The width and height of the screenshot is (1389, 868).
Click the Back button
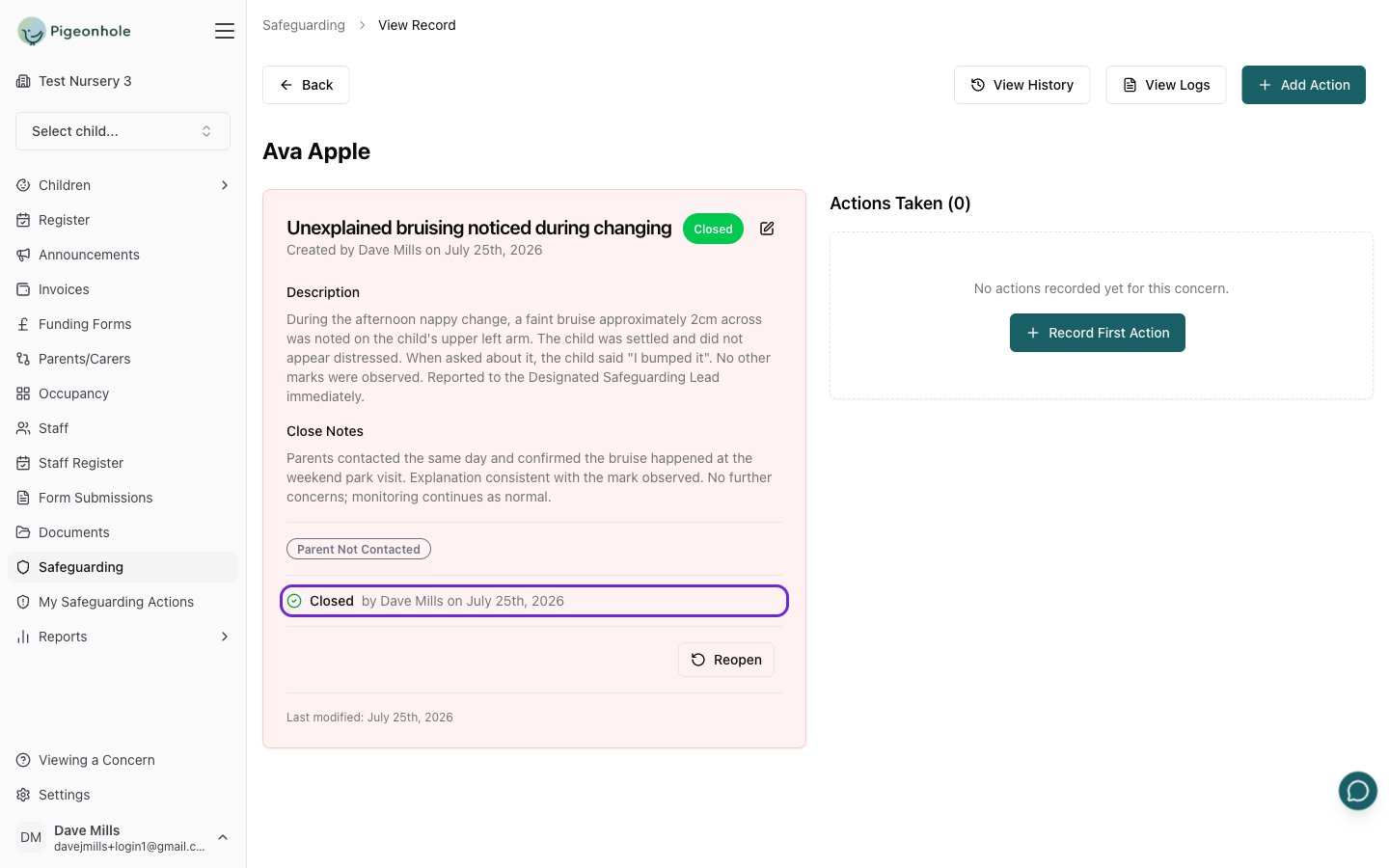(306, 85)
